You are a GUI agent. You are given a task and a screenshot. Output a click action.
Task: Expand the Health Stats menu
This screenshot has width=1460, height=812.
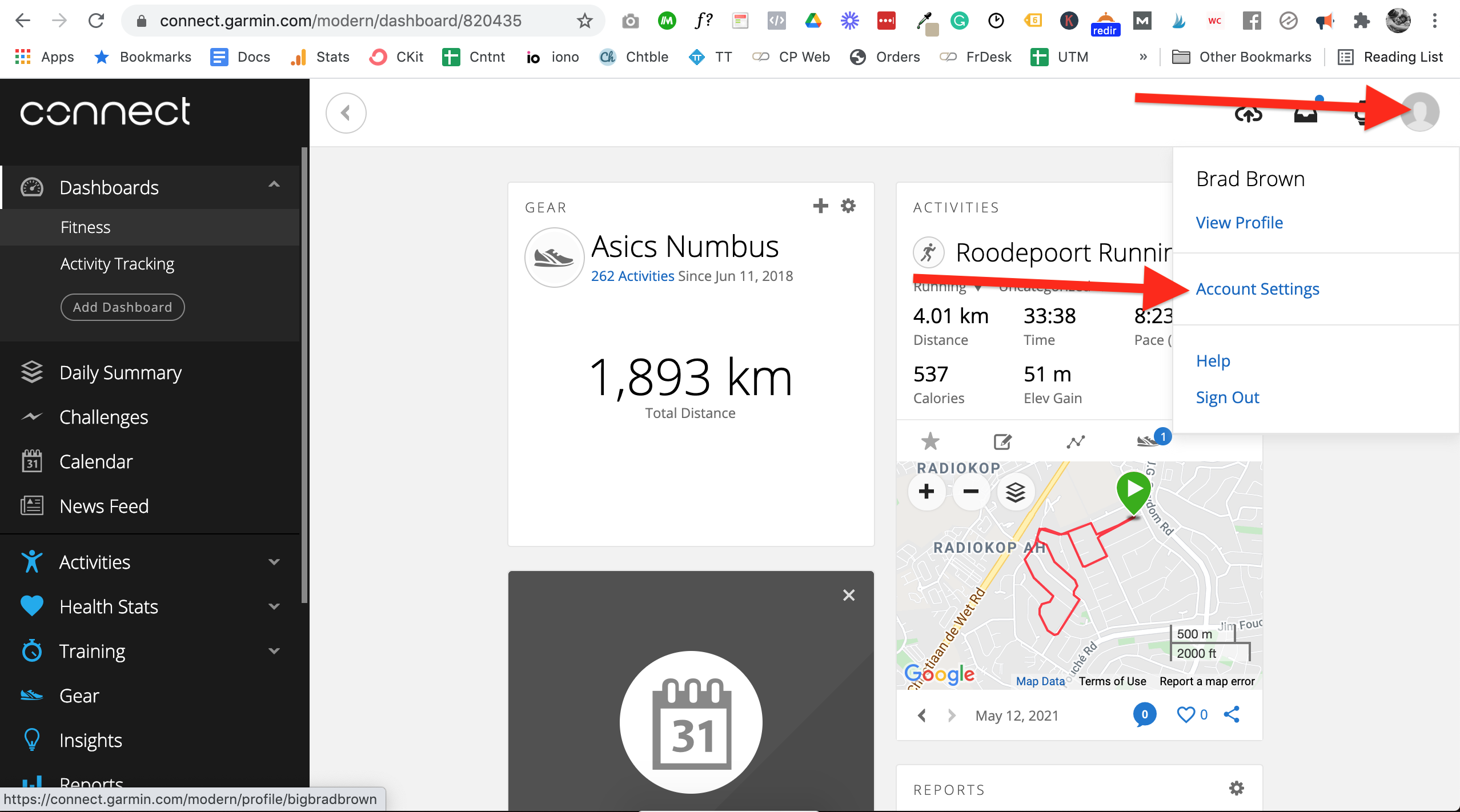pyautogui.click(x=274, y=606)
